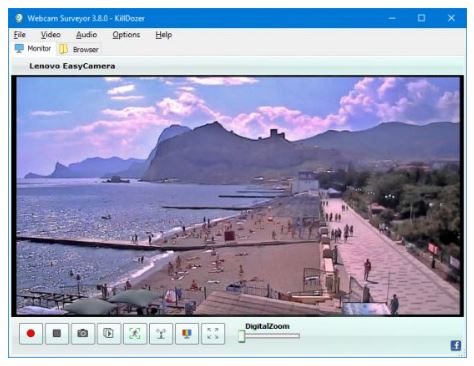Close the Webcam Surveyor window
The height and width of the screenshot is (366, 474).
[x=451, y=18]
